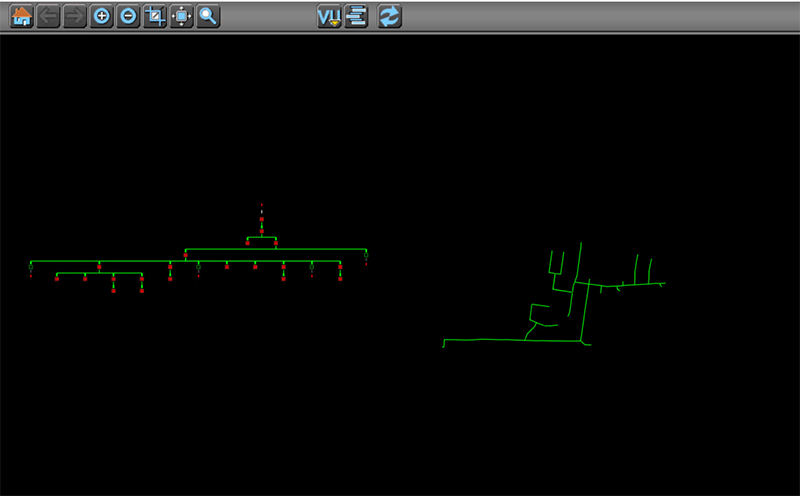Select the zoom-to-area crop tool
800x496 pixels.
point(155,16)
